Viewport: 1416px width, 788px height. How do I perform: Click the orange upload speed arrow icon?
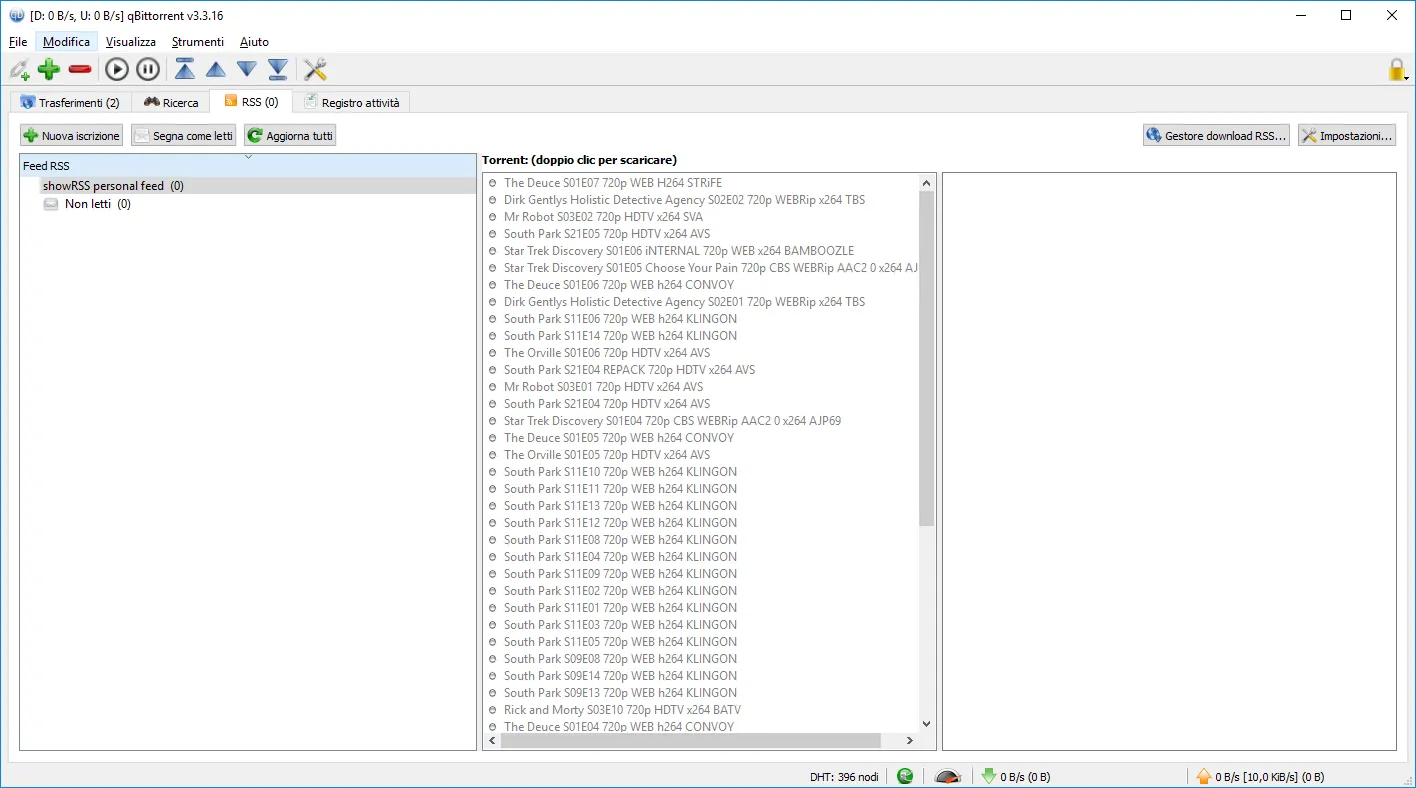tap(1204, 776)
